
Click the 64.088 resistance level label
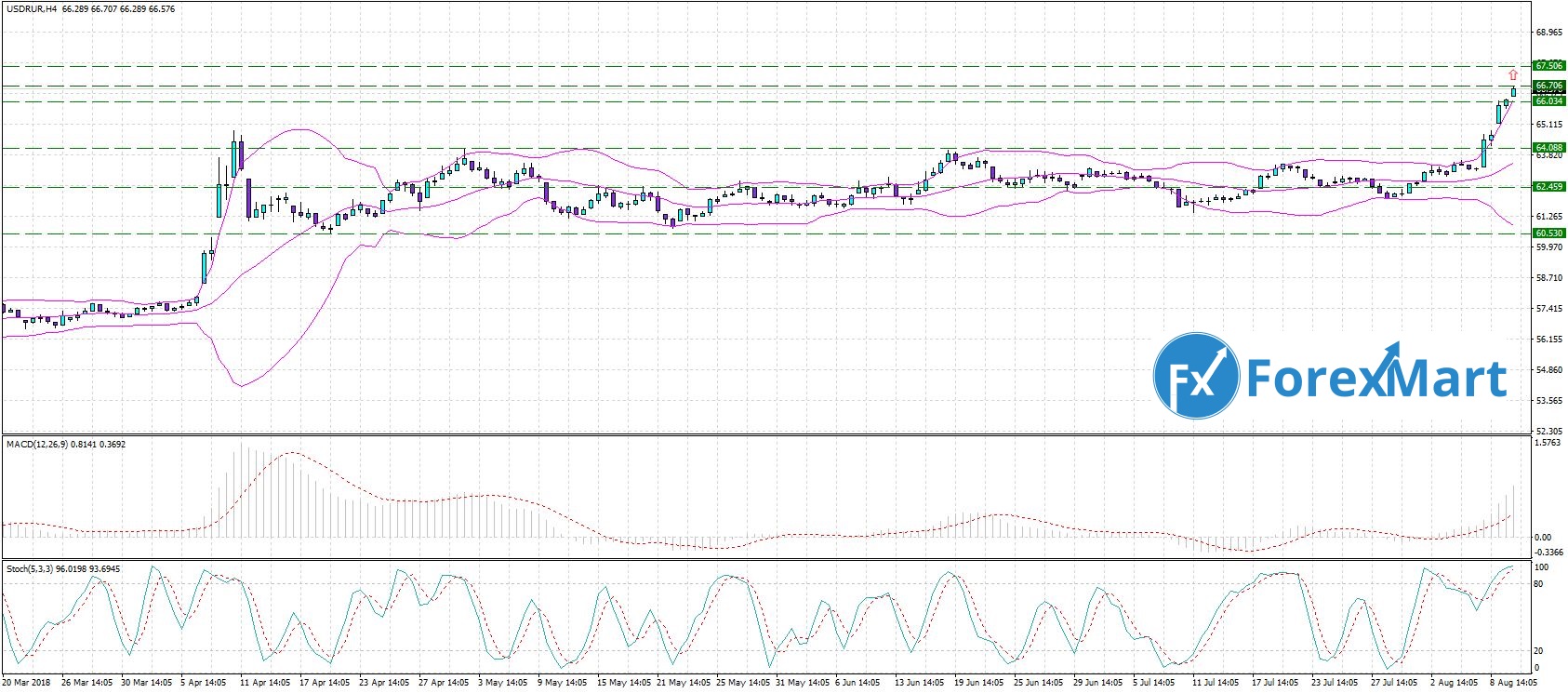pyautogui.click(x=1548, y=148)
